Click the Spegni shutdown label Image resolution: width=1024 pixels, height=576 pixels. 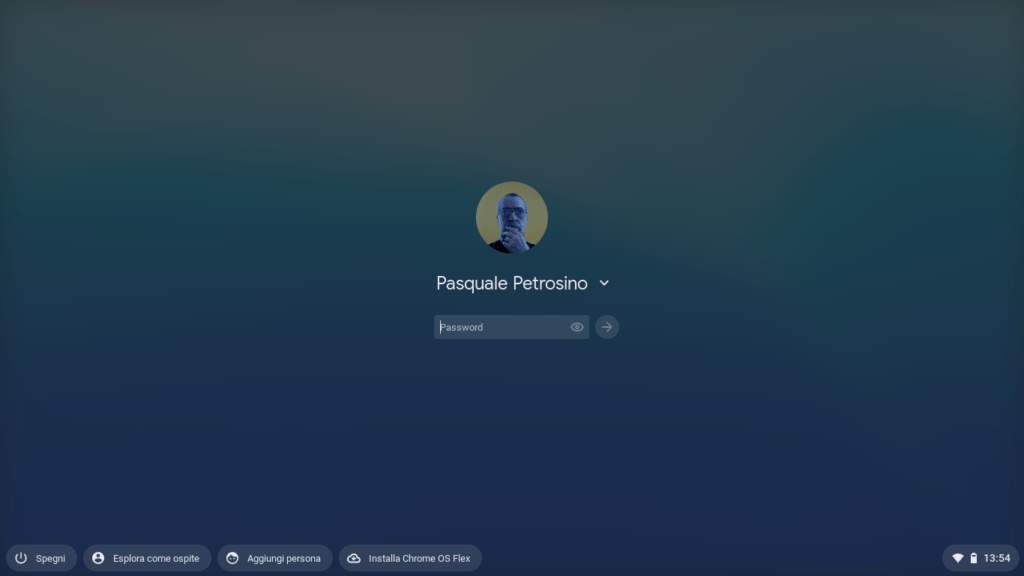coord(50,558)
